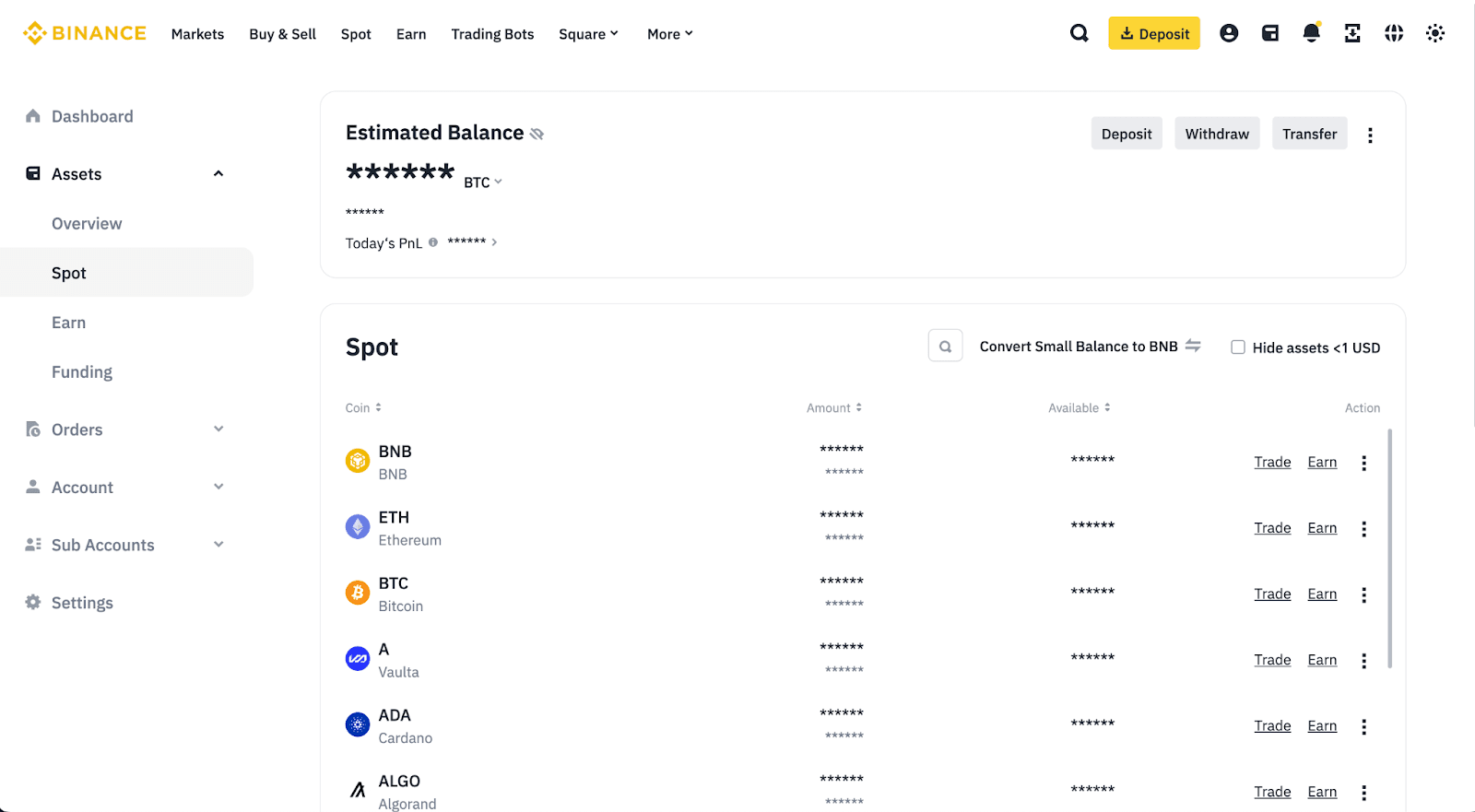Open the user profile icon
This screenshot has height=812, width=1475.
click(1229, 33)
